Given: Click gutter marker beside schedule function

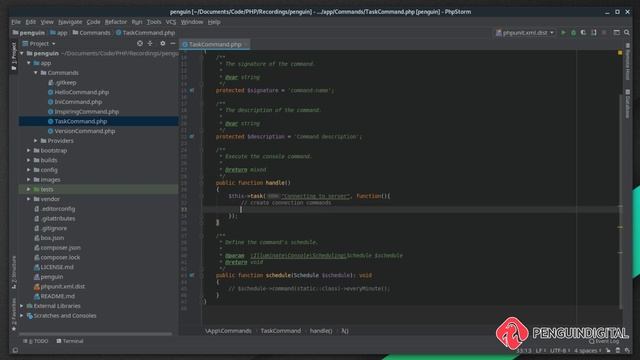Looking at the screenshot, I should (192, 276).
